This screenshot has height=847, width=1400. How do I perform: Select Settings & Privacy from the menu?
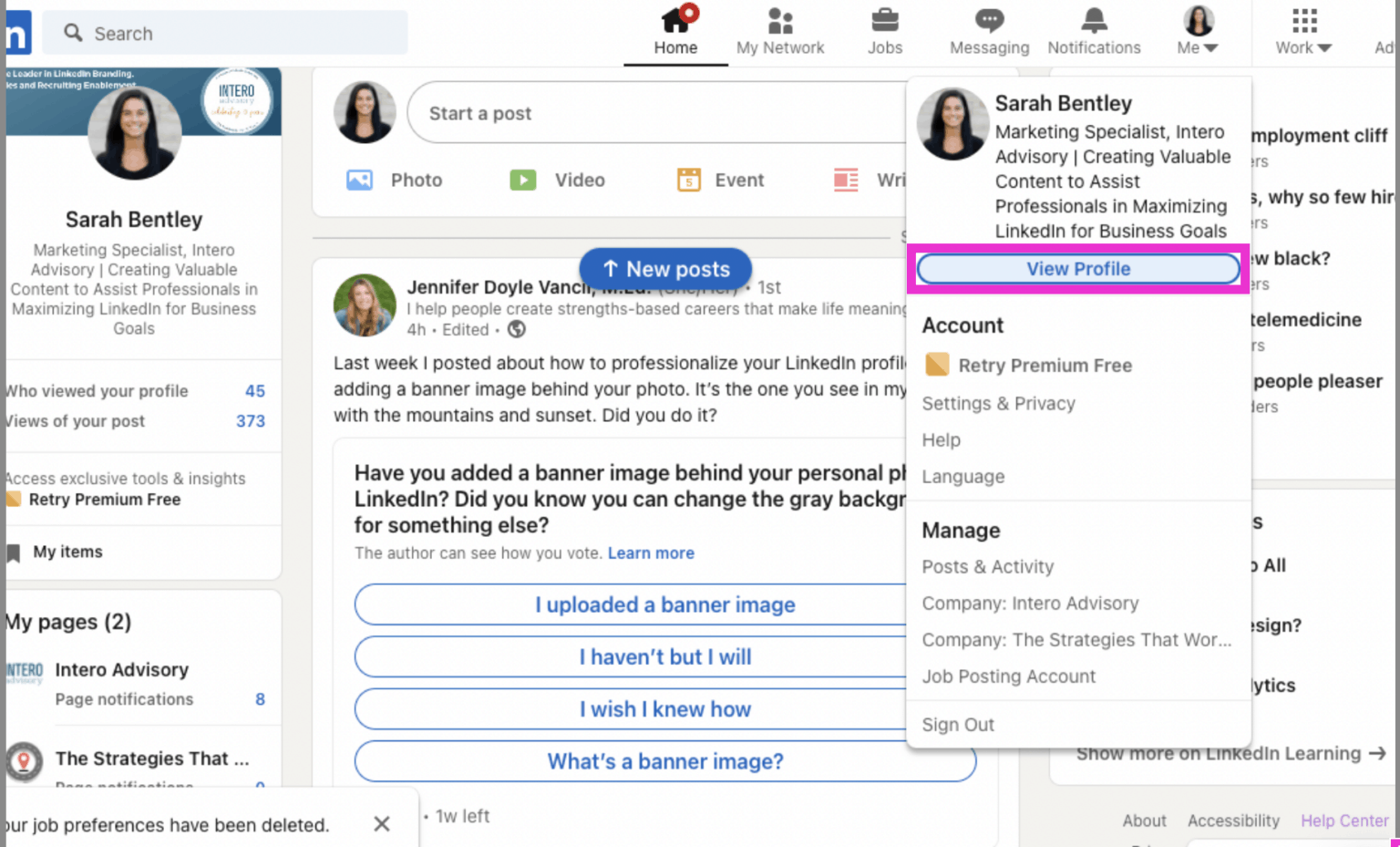point(998,403)
